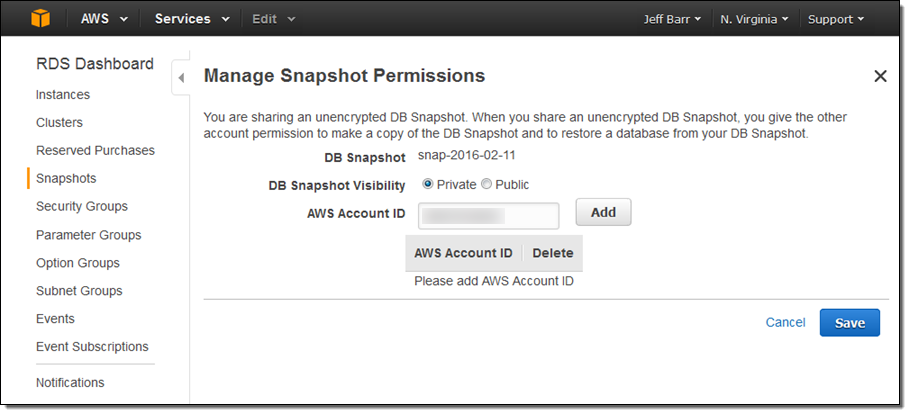Select Private snapshot visibility
This screenshot has height=415, width=910.
(x=428, y=184)
